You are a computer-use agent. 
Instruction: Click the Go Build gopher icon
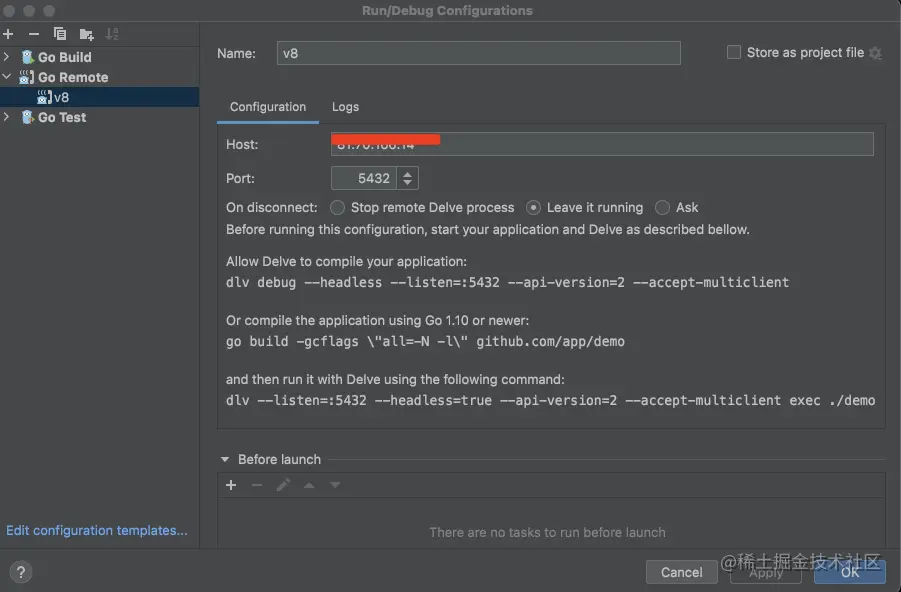pos(27,57)
